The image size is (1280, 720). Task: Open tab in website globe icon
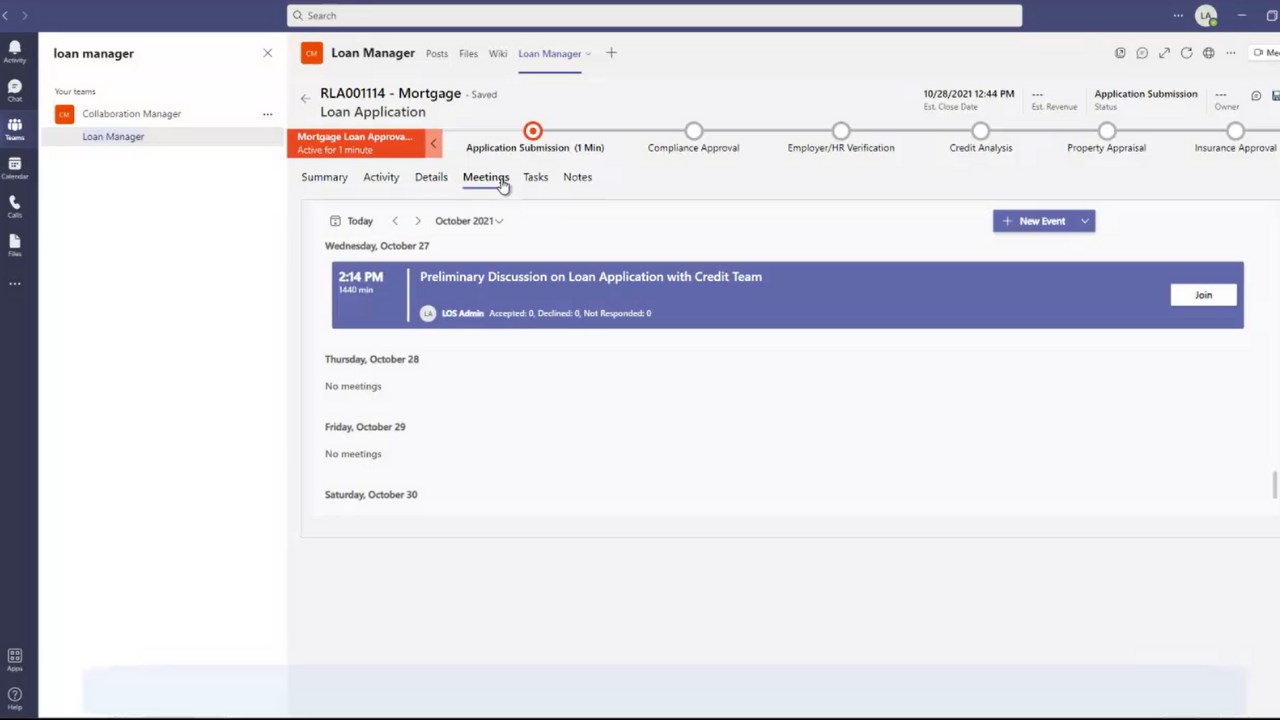[x=1208, y=53]
